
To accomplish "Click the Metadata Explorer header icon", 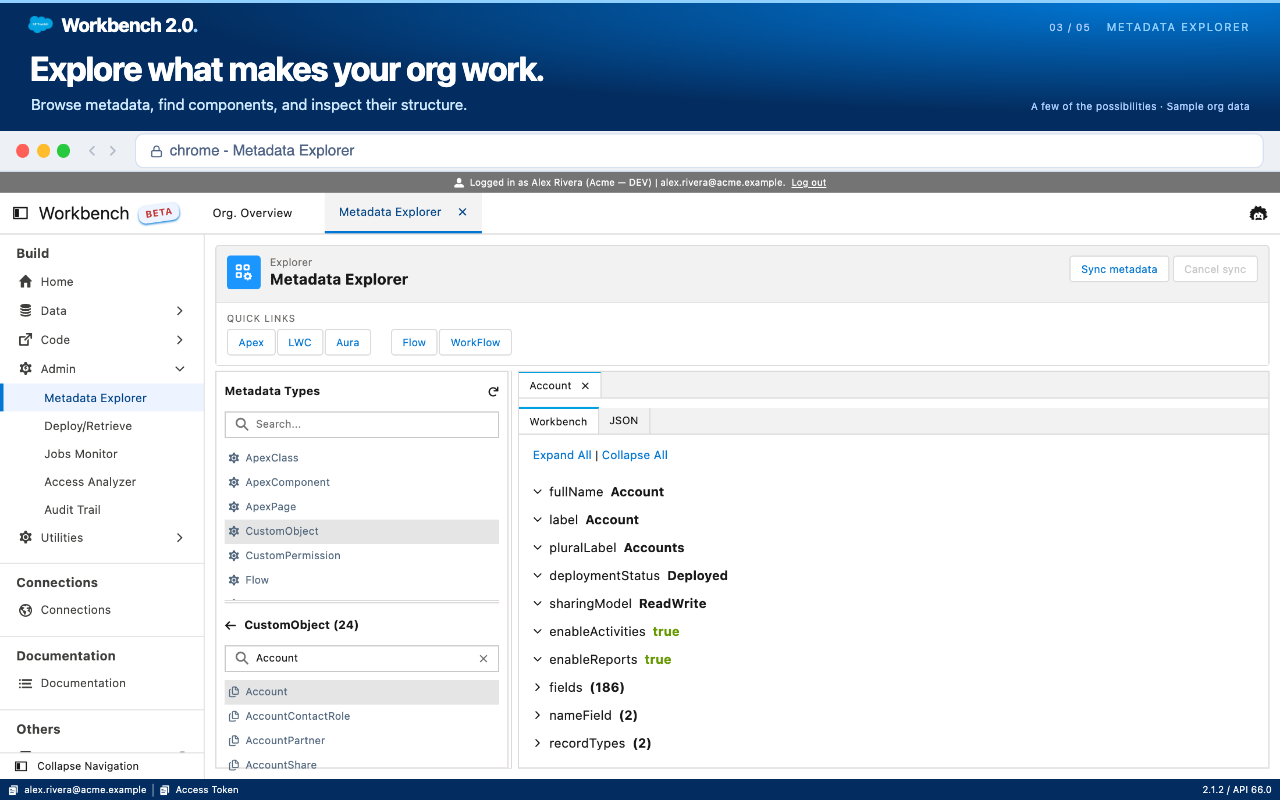I will pos(243,272).
